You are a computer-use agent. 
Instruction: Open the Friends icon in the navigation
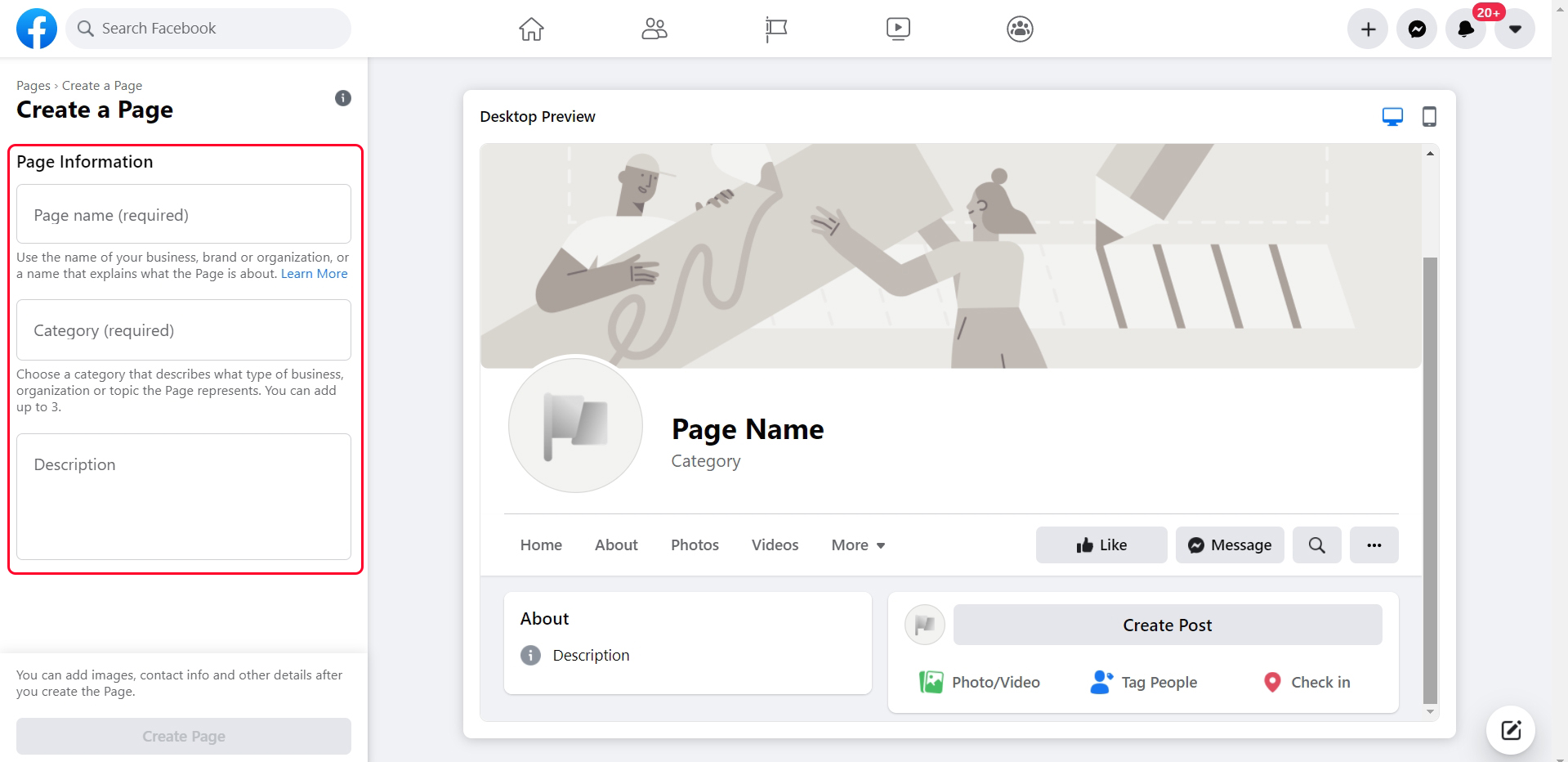[x=654, y=28]
